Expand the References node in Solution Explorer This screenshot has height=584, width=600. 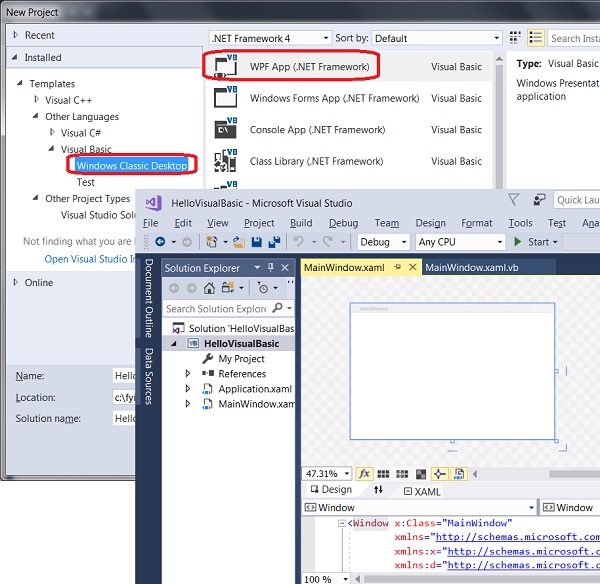[x=188, y=373]
